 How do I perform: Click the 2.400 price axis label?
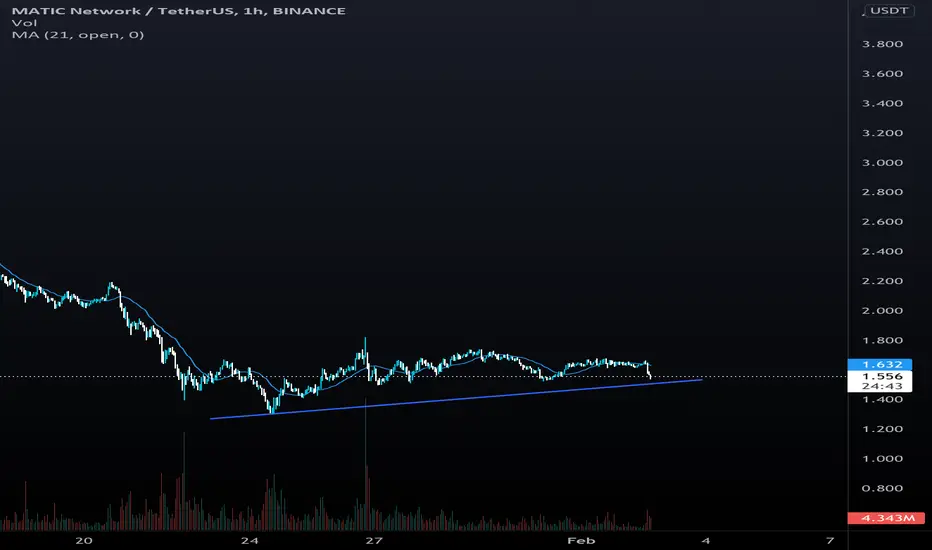882,251
